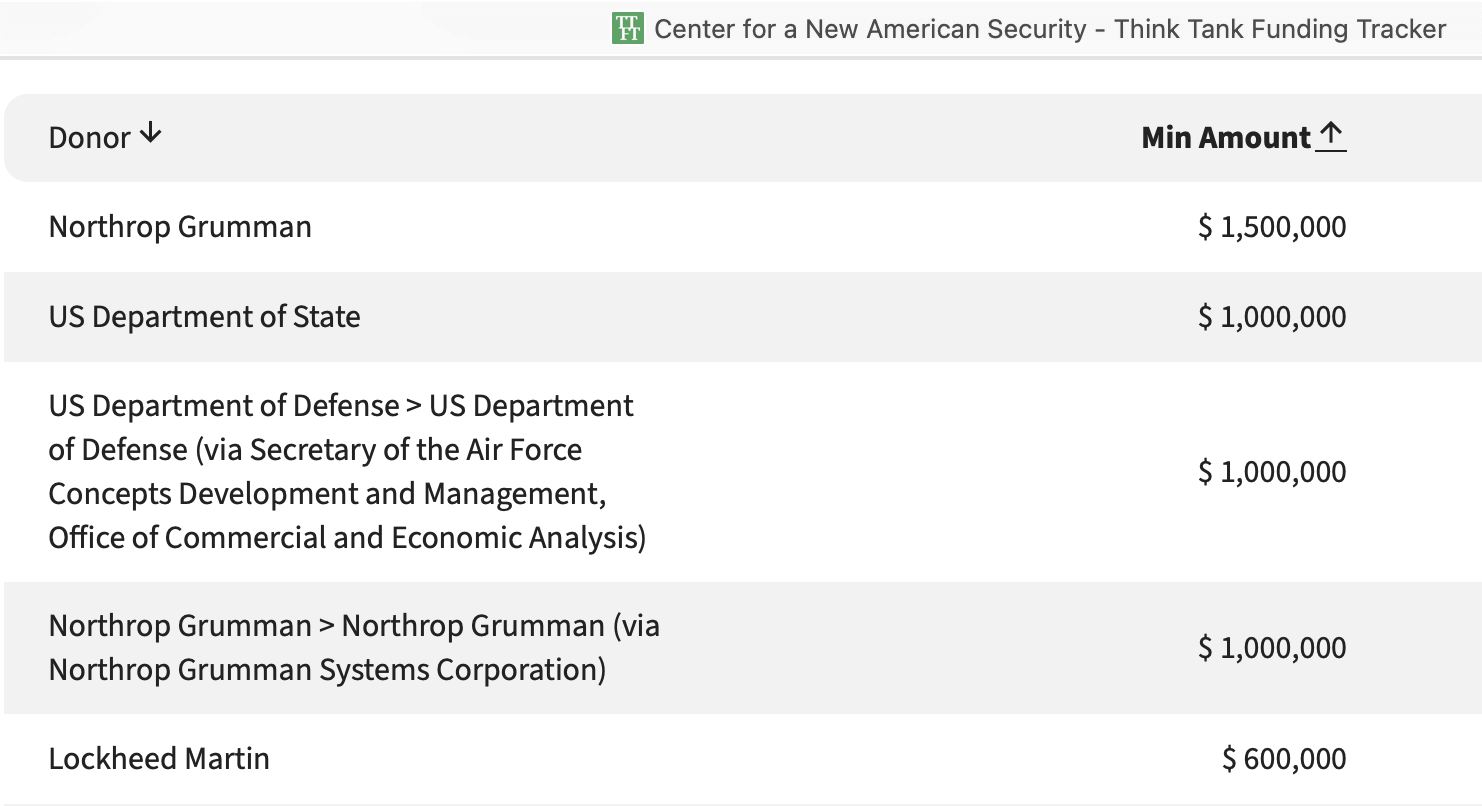Viewport: 1482px width, 806px height.
Task: Open the US Department of State donor
Action: 204,317
